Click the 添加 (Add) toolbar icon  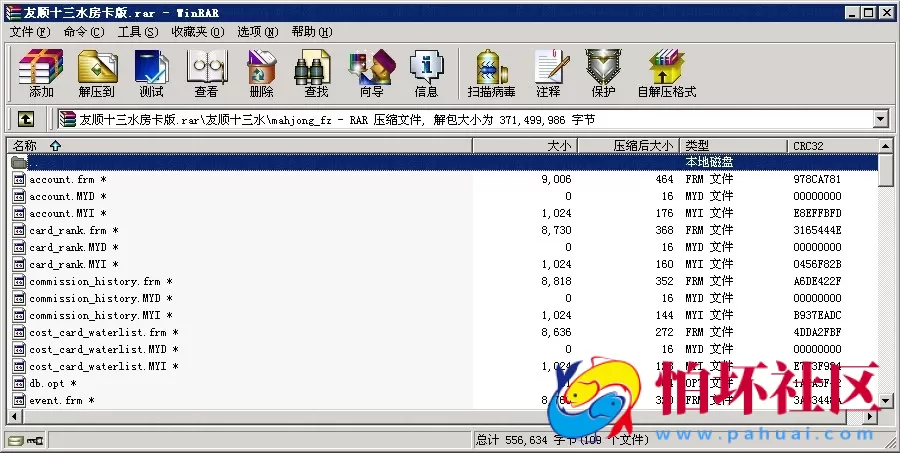coord(41,73)
